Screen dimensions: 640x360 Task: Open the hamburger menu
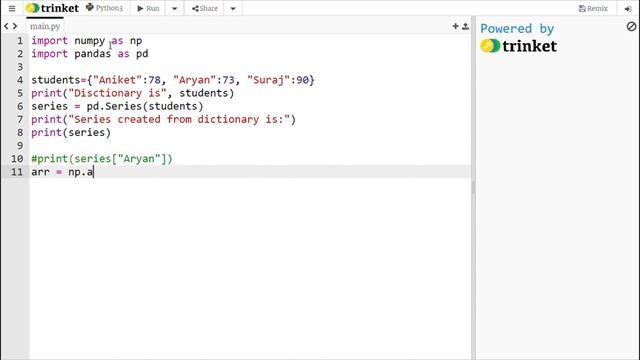12,8
